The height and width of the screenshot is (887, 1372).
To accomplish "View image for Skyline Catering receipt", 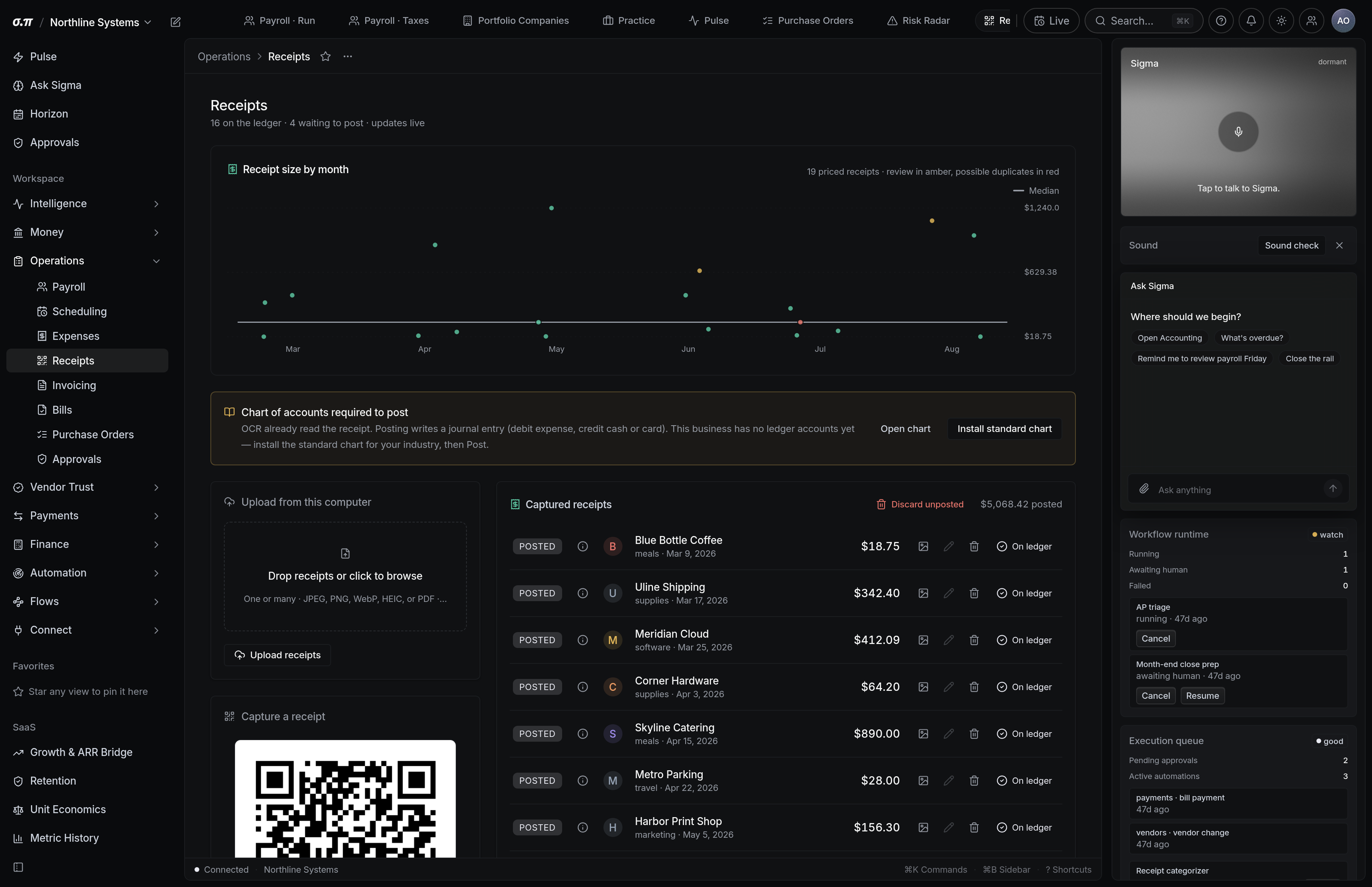I will point(923,734).
